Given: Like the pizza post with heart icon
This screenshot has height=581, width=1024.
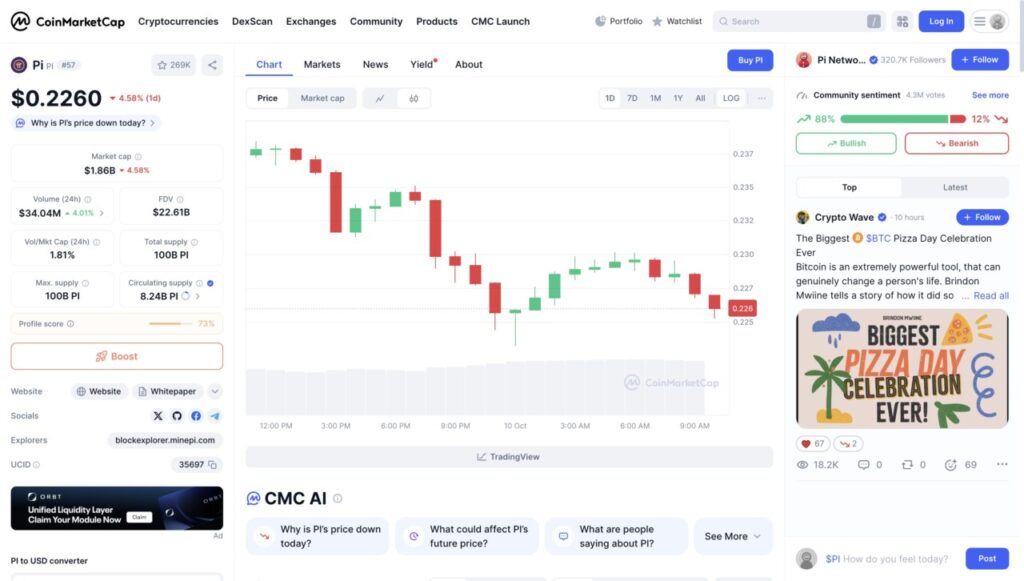Looking at the screenshot, I should 805,443.
